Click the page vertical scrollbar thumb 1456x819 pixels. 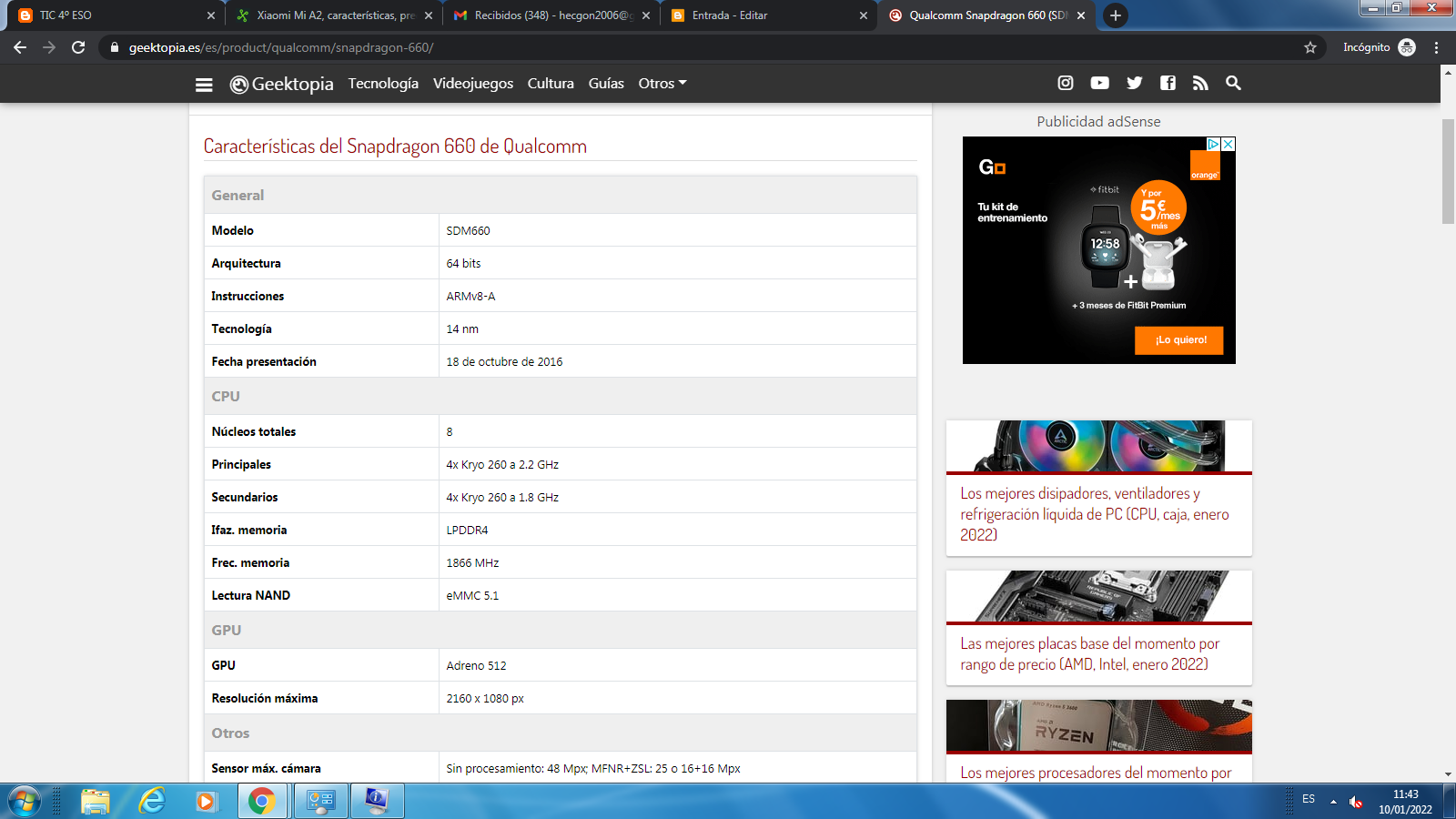tap(1448, 171)
